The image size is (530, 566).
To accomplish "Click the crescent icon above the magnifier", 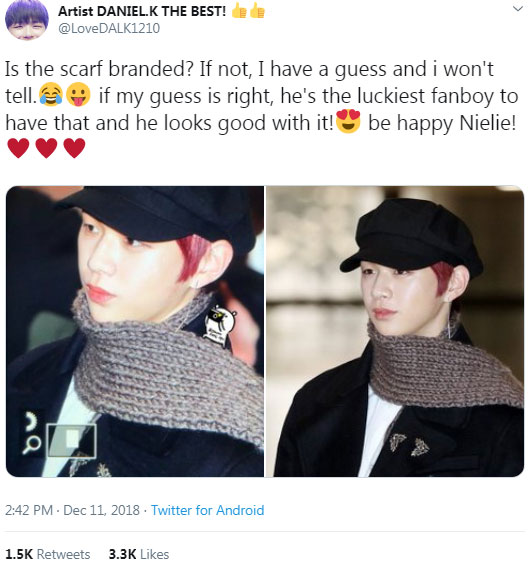I will (30, 422).
